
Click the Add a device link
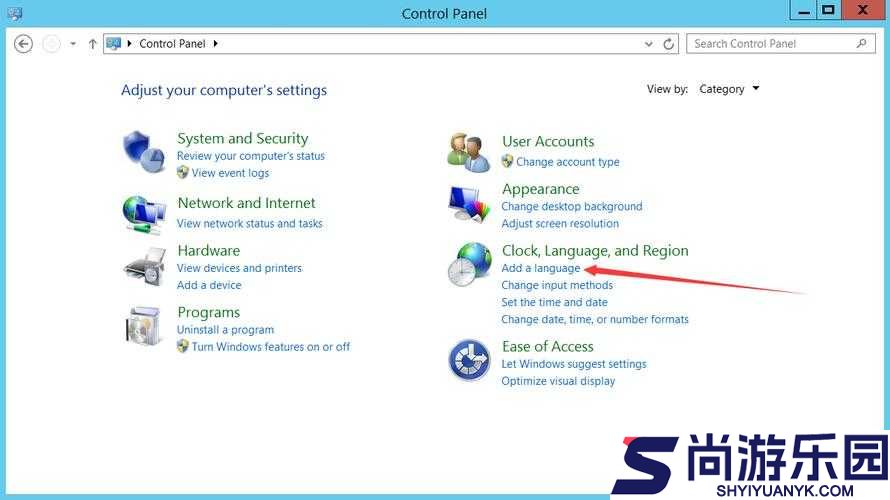[209, 285]
